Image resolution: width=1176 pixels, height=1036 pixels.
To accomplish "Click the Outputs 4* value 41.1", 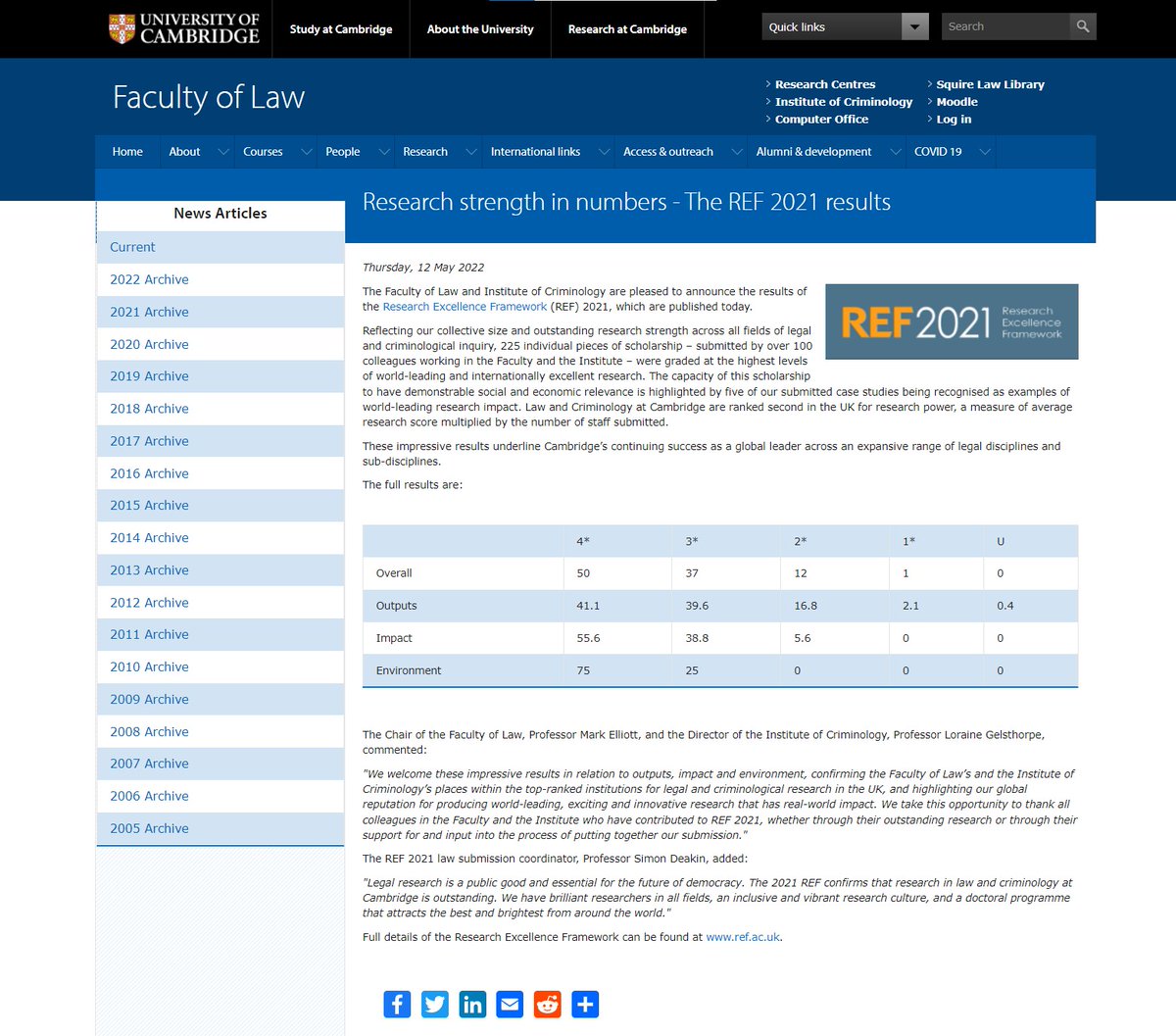I will 588,606.
